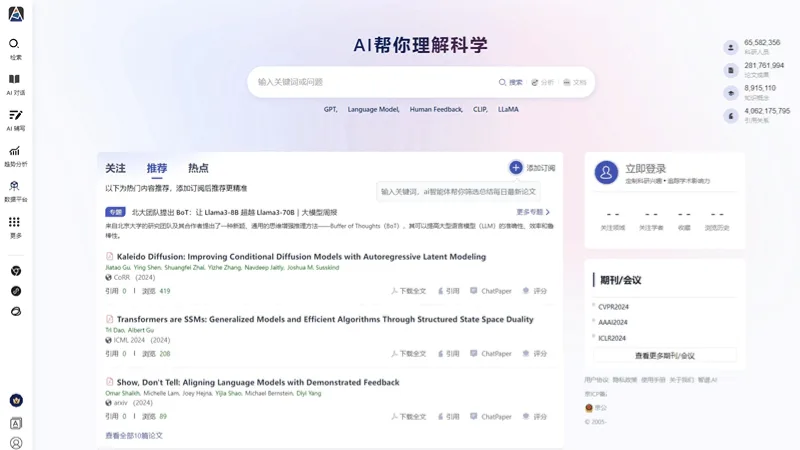Switch to the 关注 tab
The height and width of the screenshot is (450, 800).
click(115, 168)
